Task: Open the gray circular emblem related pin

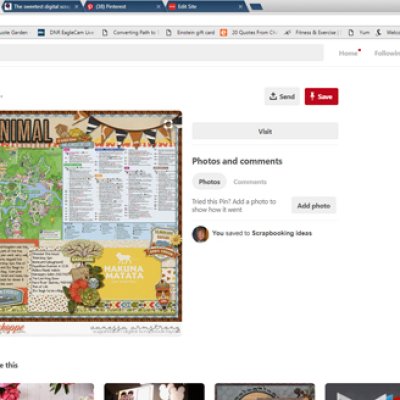Action: (x=265, y=392)
